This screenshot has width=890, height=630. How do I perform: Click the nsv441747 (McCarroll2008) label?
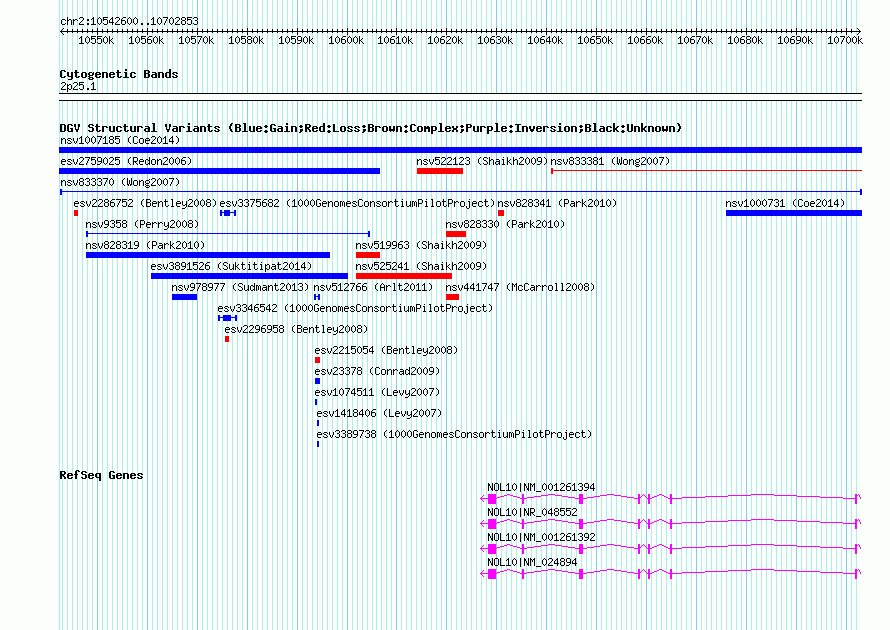click(520, 287)
